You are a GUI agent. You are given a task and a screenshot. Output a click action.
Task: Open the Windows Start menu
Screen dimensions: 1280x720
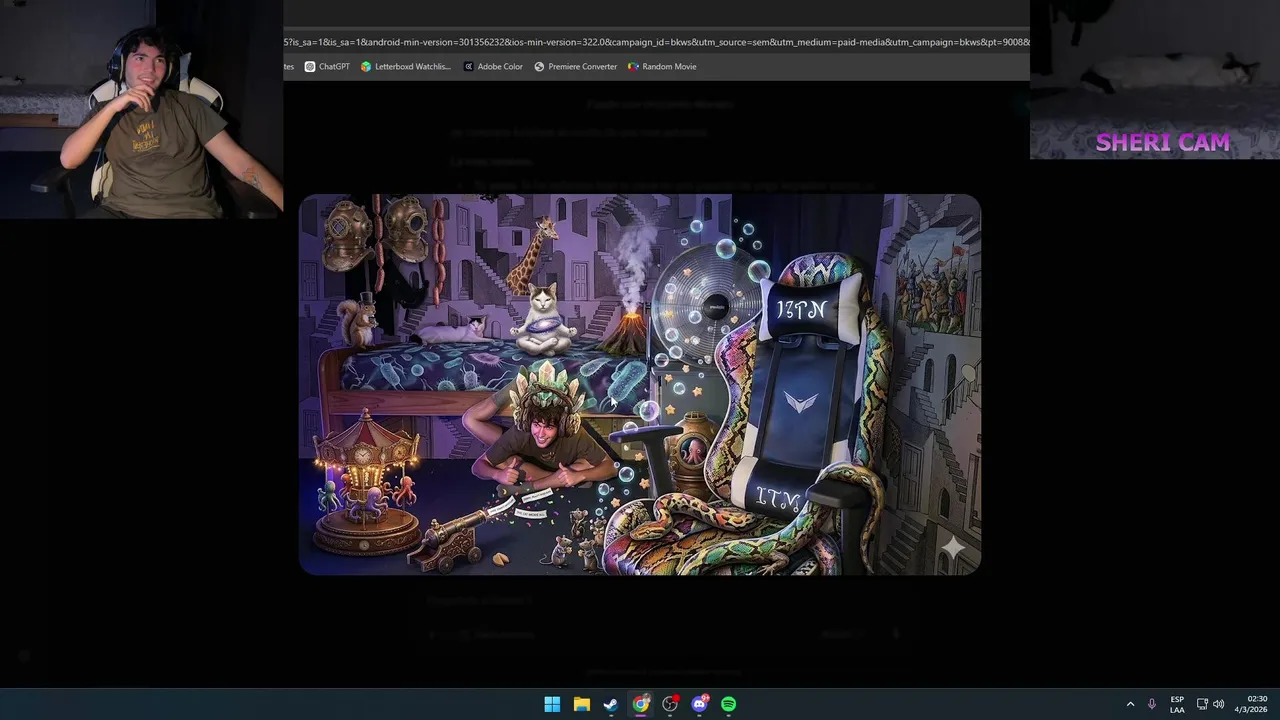(x=552, y=704)
